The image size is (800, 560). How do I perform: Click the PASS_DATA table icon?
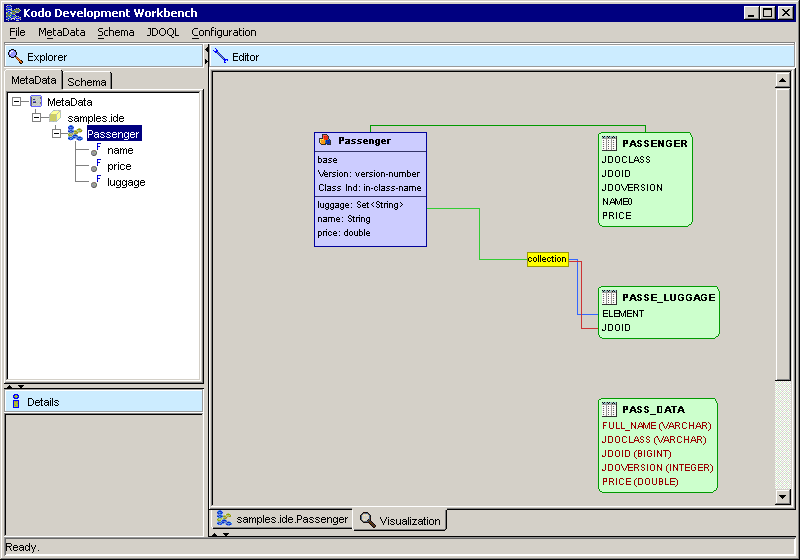(x=609, y=409)
